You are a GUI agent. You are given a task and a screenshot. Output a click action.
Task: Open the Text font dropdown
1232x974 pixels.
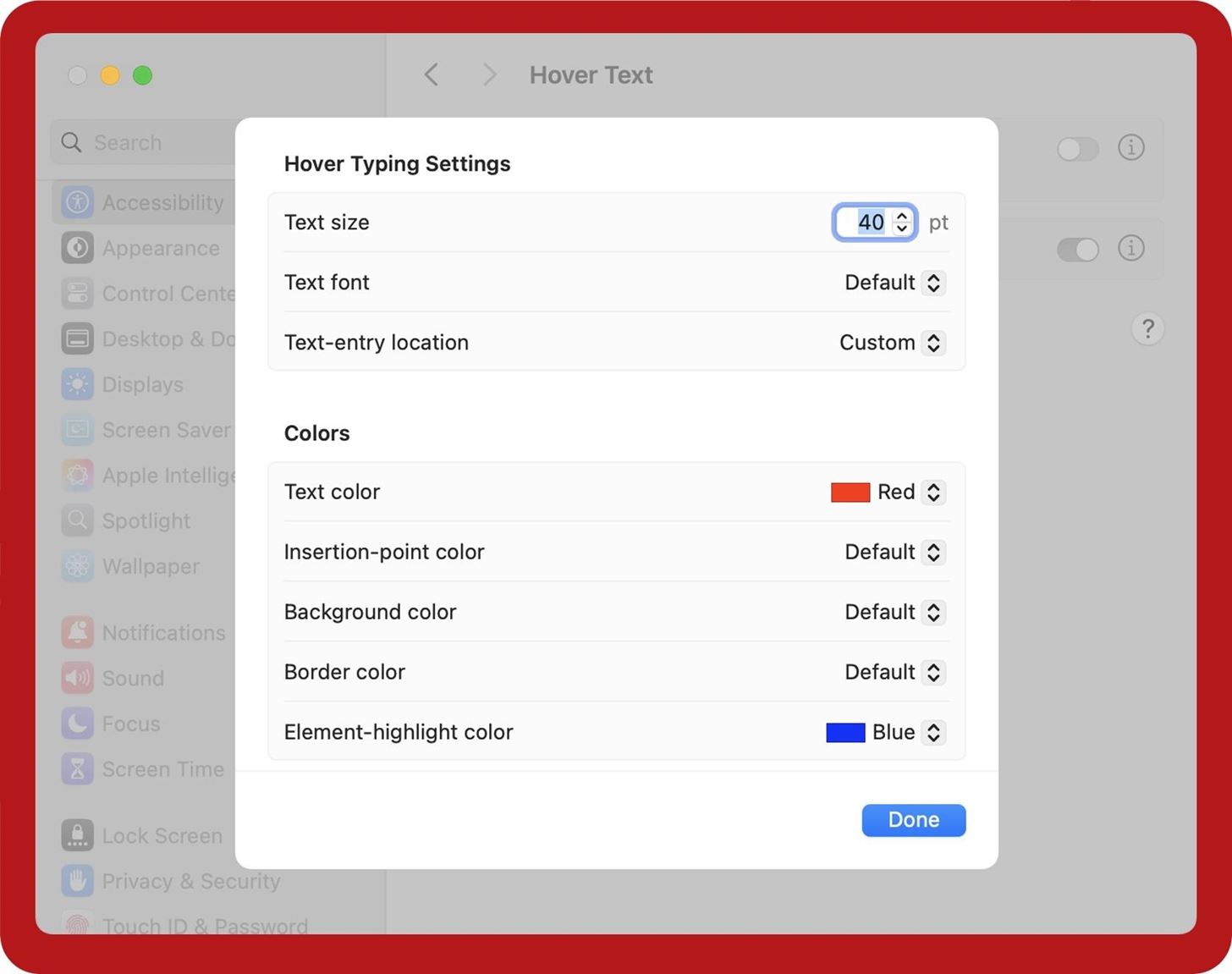pos(933,283)
